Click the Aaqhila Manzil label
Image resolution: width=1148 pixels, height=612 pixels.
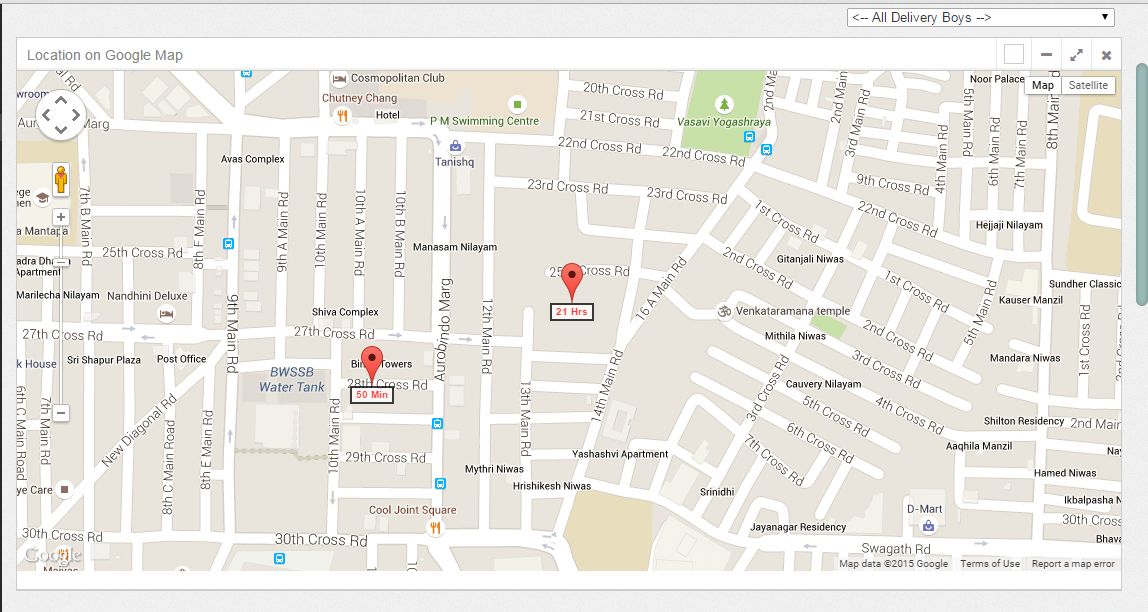(x=979, y=446)
